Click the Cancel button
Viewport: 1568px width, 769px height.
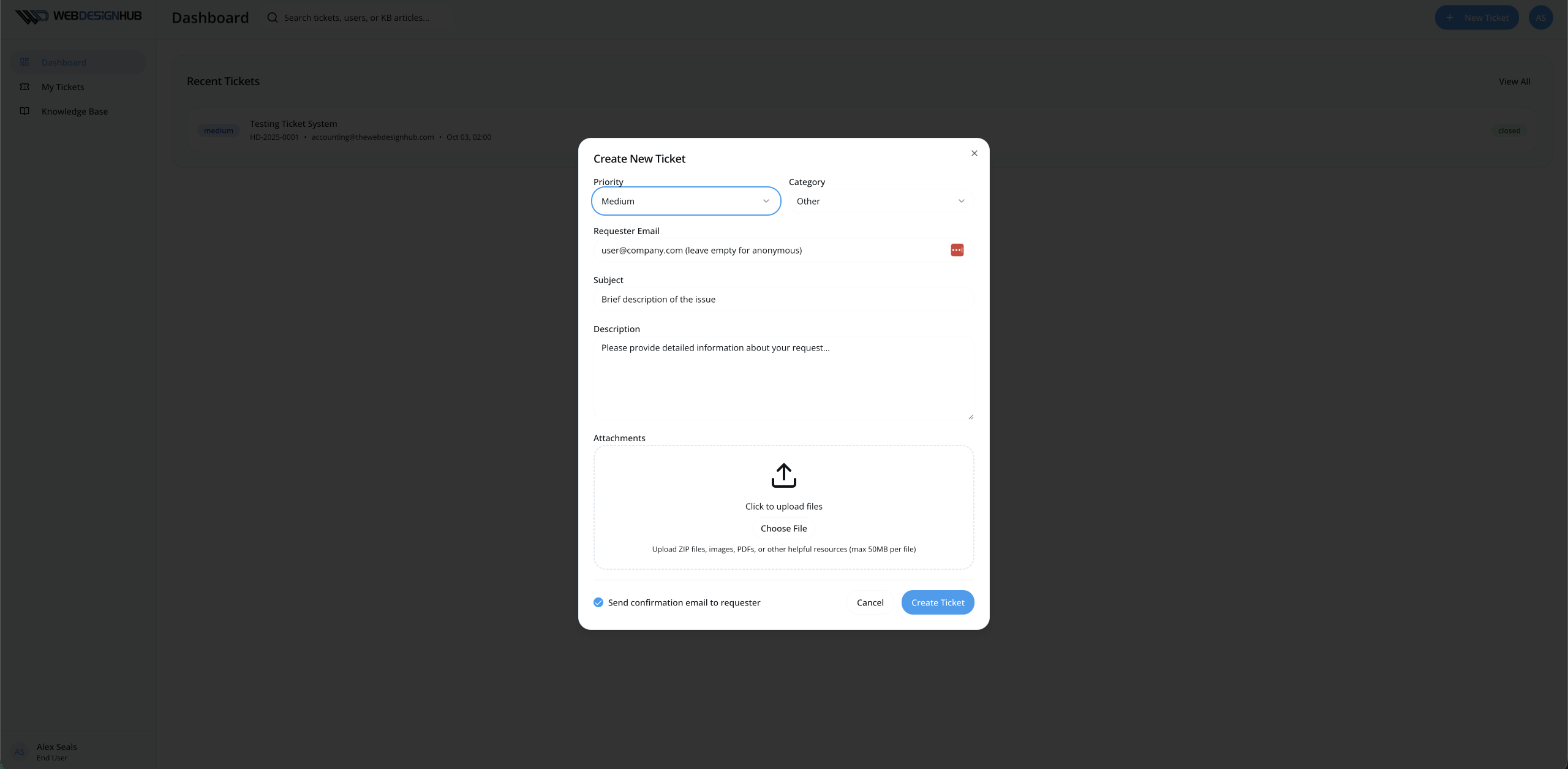(x=870, y=602)
